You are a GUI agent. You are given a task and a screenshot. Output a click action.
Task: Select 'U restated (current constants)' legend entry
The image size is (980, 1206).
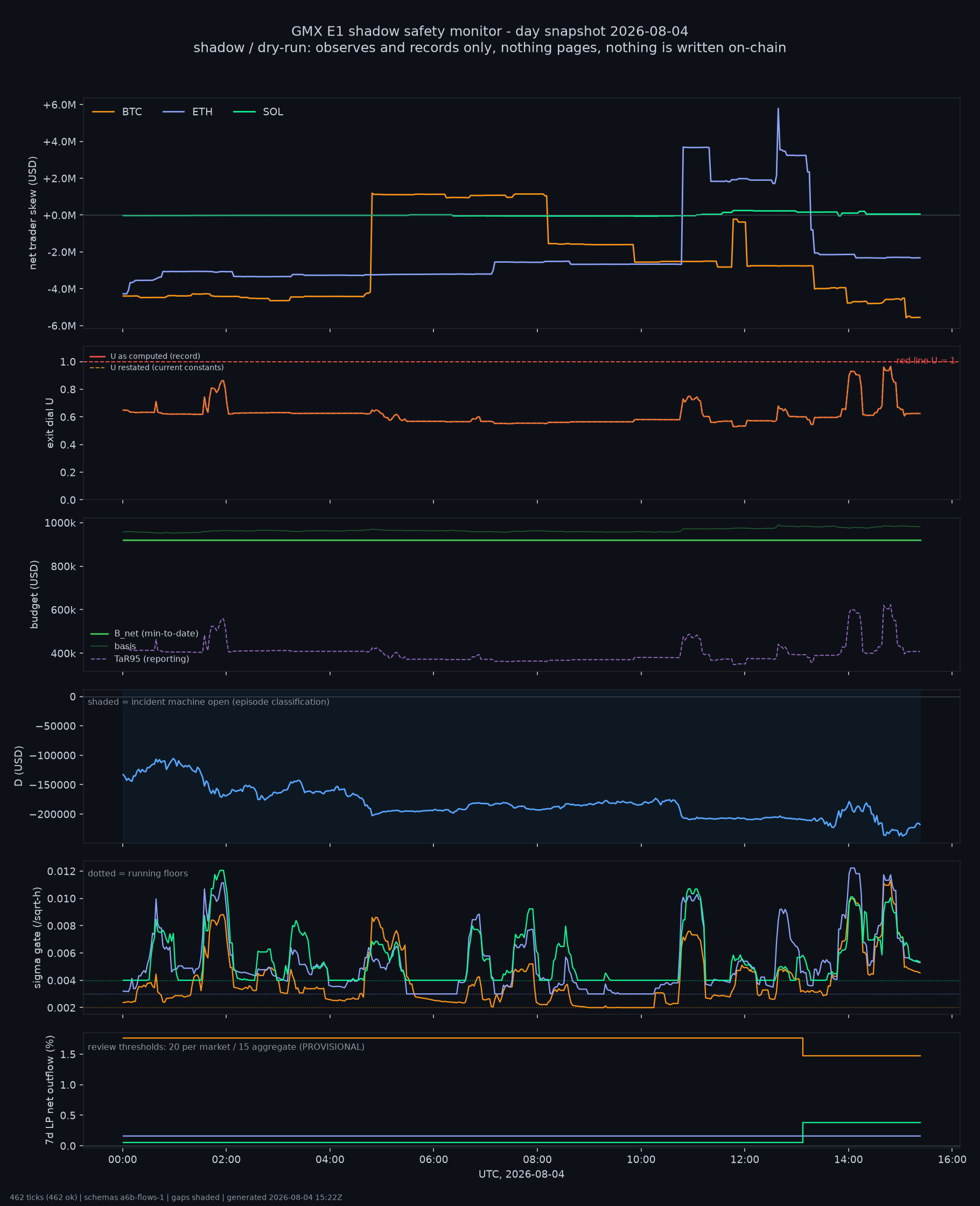(x=156, y=367)
